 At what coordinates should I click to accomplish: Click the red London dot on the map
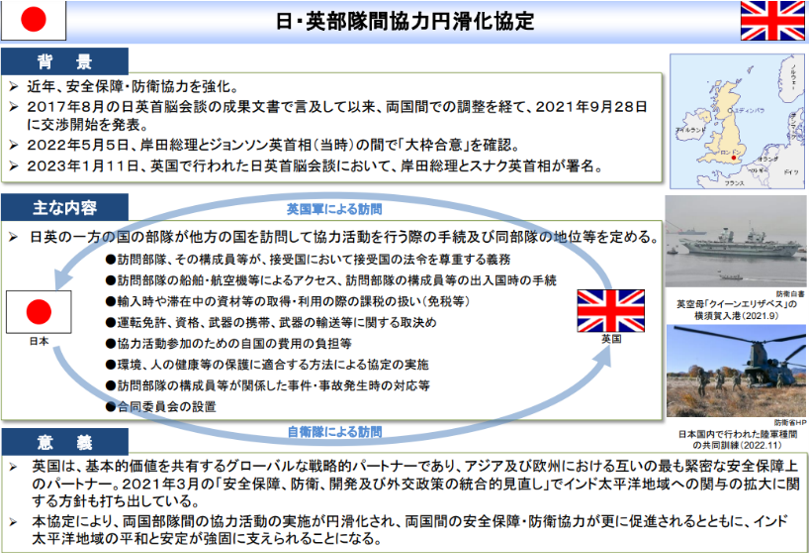(x=734, y=157)
